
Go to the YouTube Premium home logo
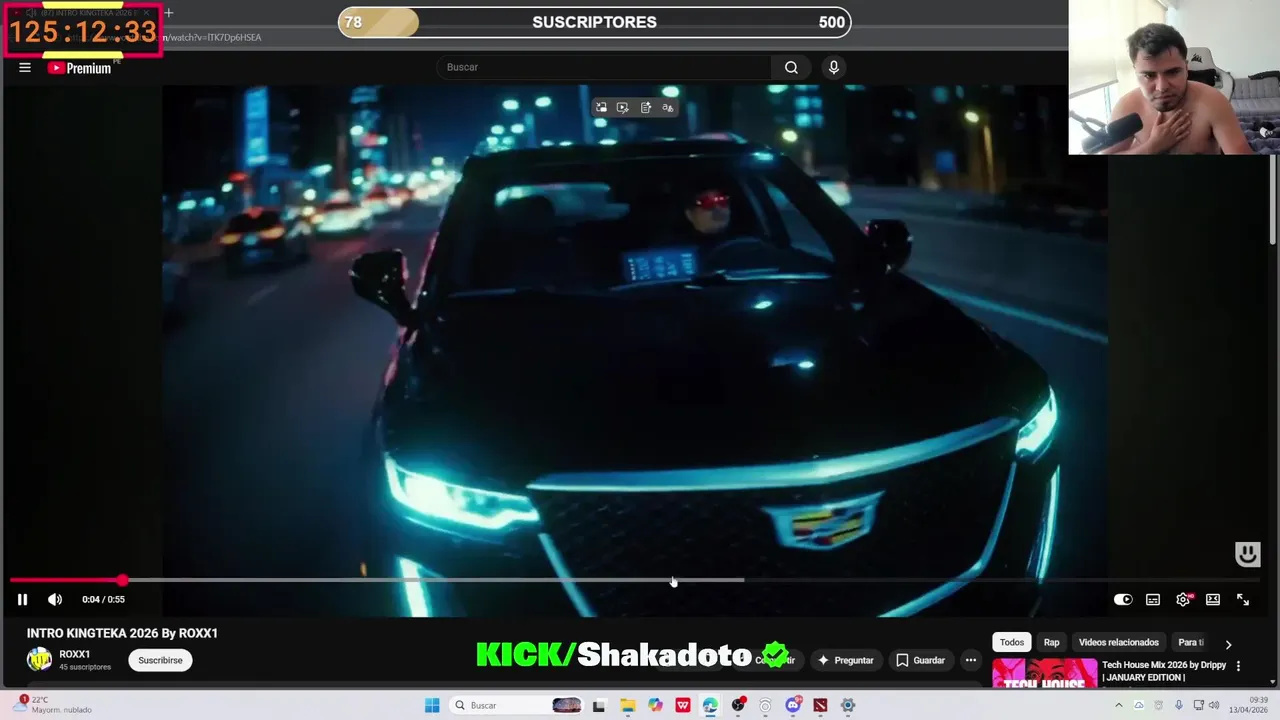[x=80, y=68]
